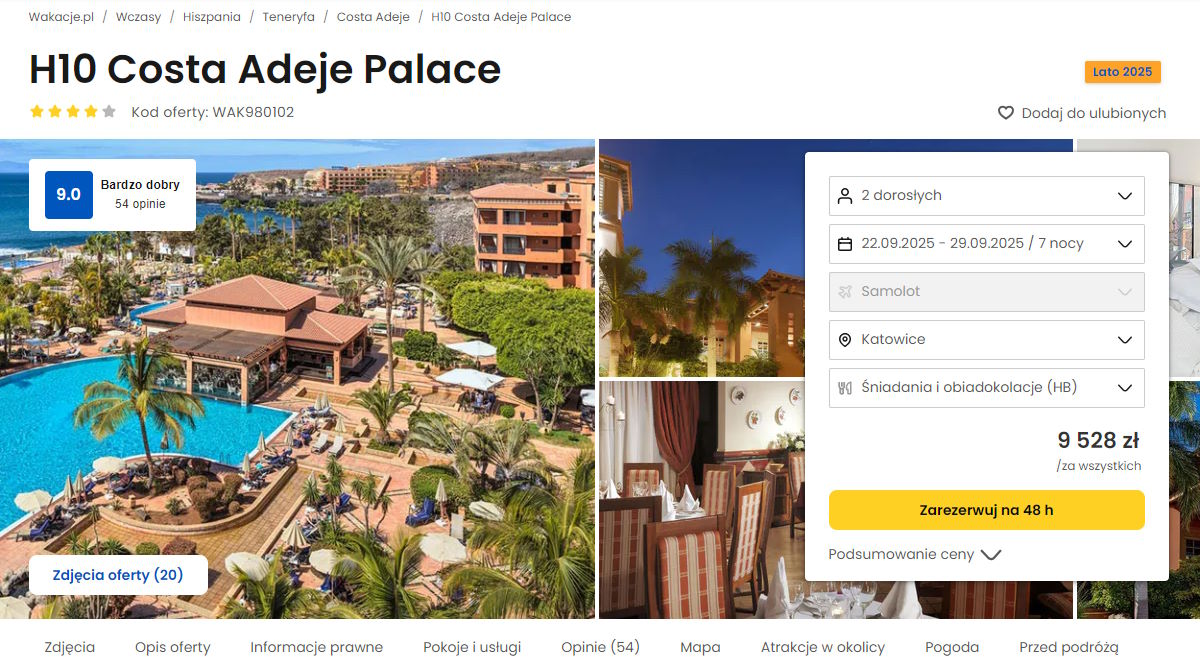Screen dimensions: 1200x665
Task: Click the 9.0 rating score badge
Action: tap(69, 195)
